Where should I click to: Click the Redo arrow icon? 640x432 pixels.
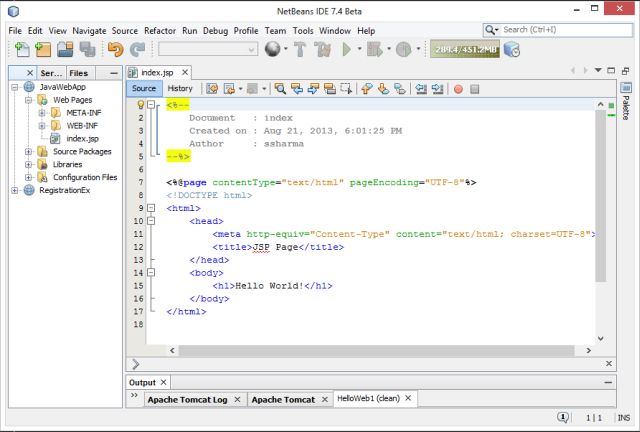point(137,49)
